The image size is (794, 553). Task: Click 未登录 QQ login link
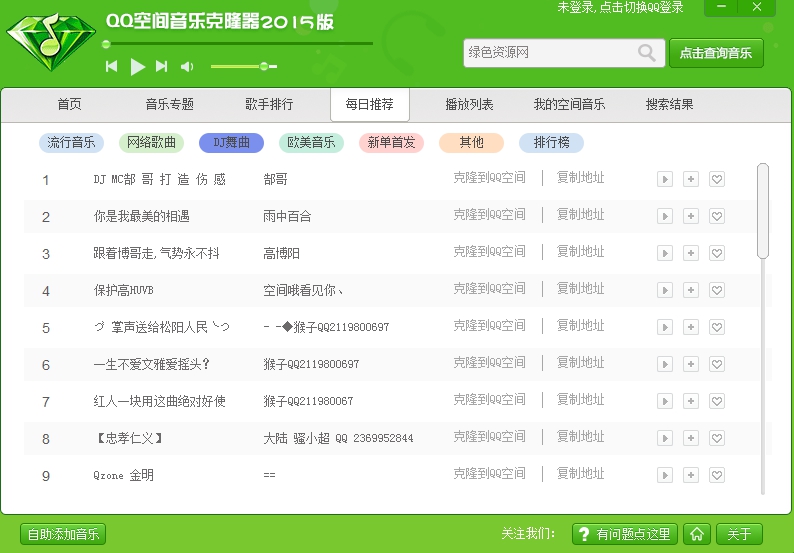pyautogui.click(x=620, y=8)
